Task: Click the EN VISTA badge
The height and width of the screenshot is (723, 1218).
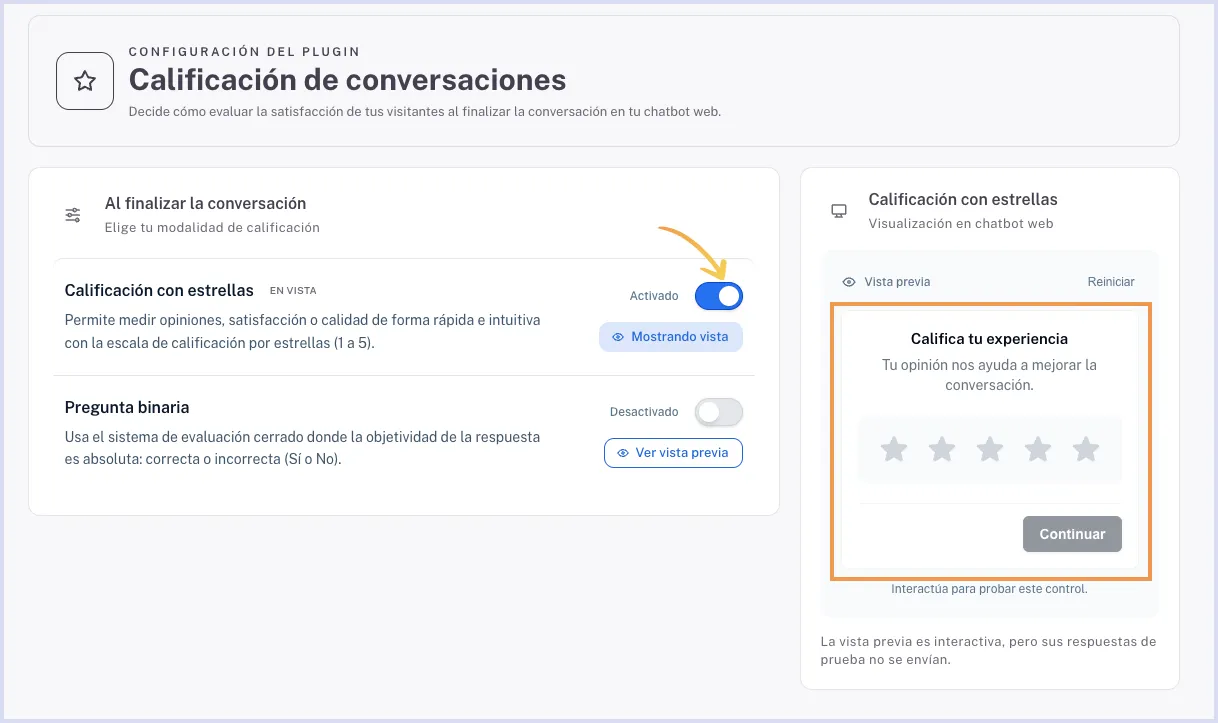Action: point(293,291)
